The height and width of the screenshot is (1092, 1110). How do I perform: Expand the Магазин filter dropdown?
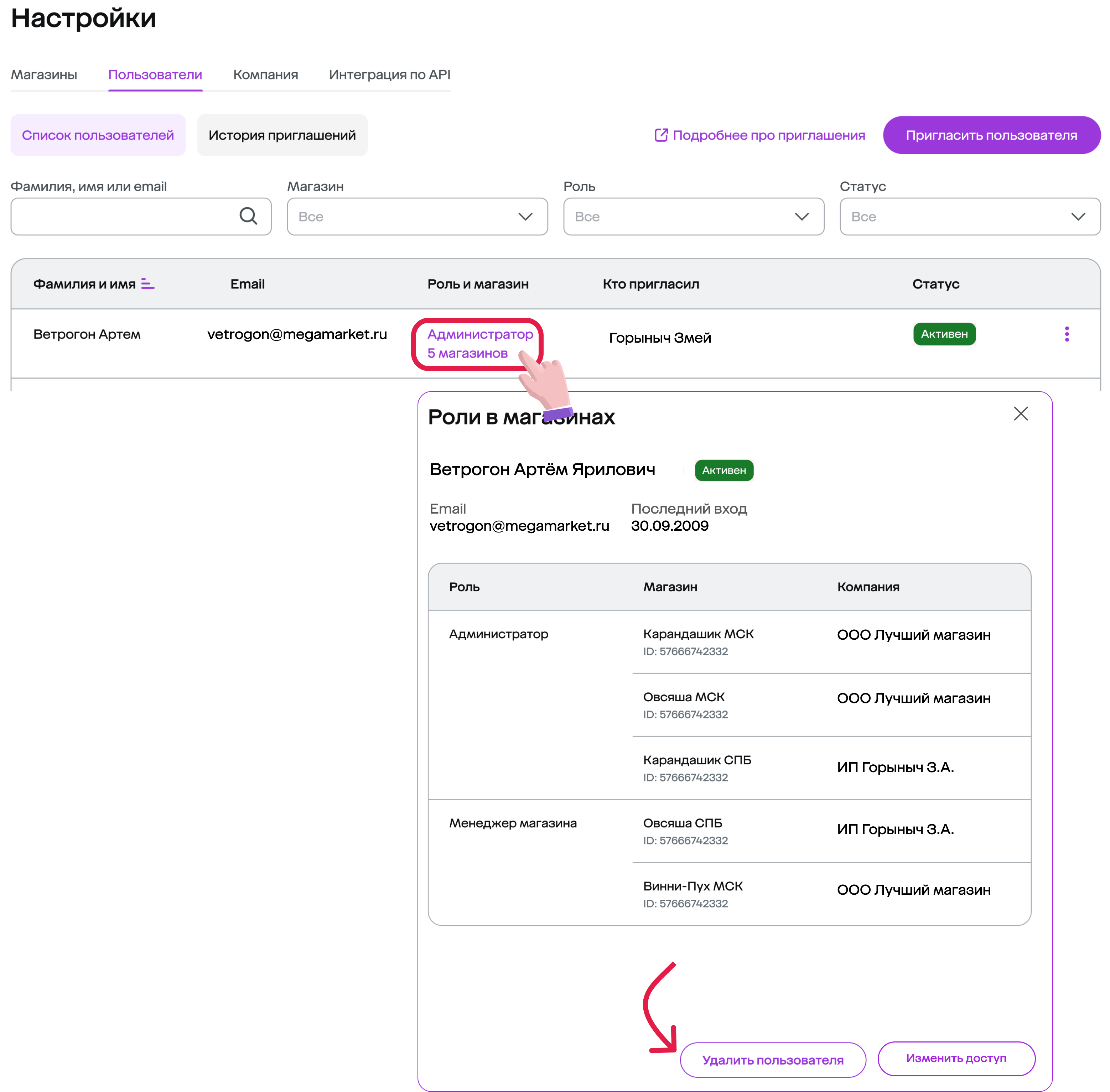[417, 216]
